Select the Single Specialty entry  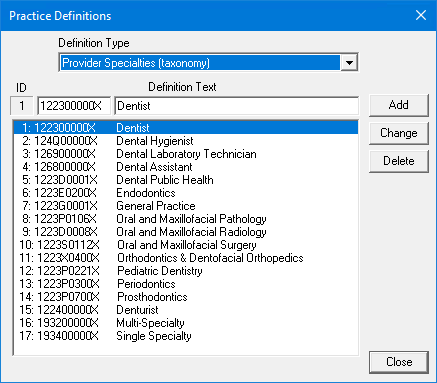(186, 336)
